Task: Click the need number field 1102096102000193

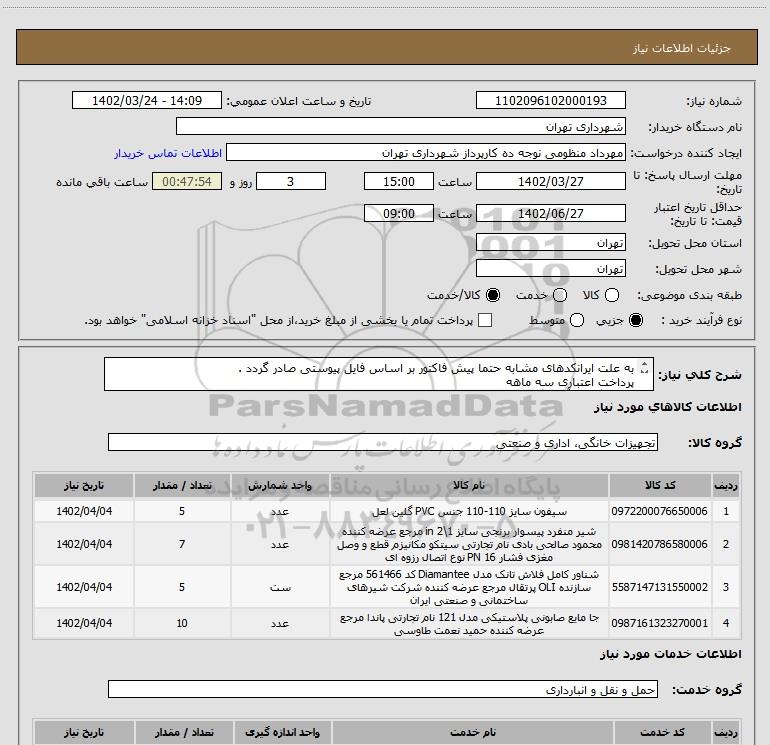Action: (550, 100)
